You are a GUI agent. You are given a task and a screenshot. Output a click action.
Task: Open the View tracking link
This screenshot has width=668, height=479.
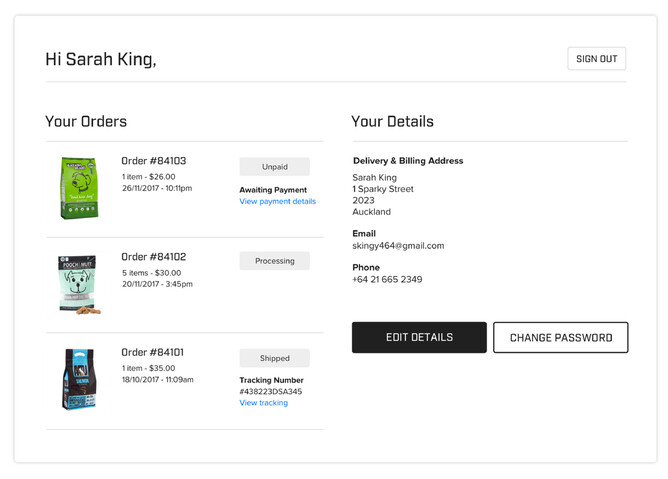coord(263,403)
